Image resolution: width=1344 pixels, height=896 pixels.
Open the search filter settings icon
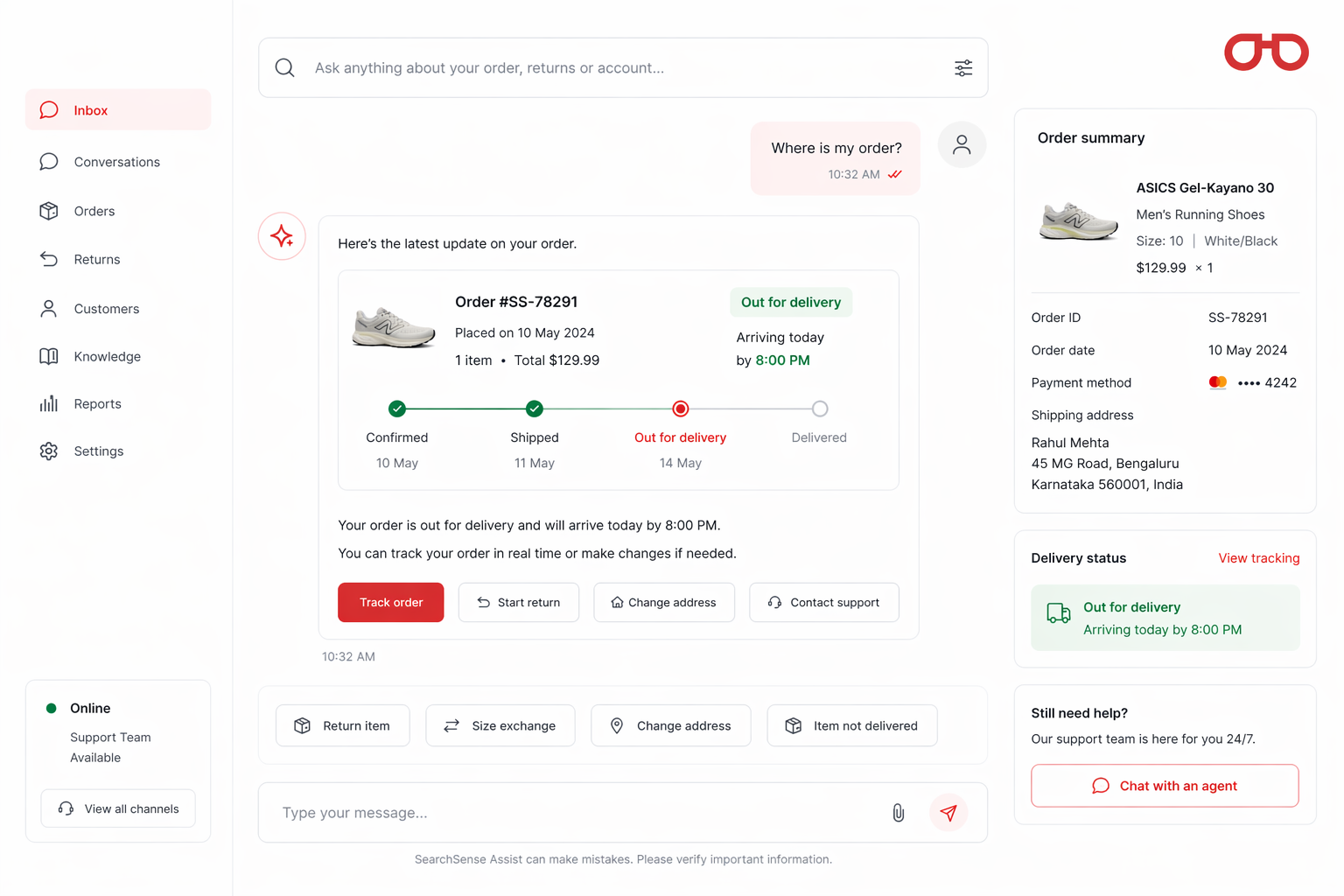963,68
